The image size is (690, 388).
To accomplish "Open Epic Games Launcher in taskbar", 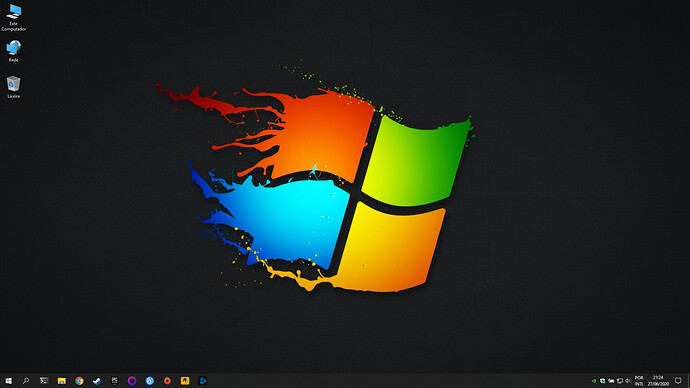I will click(x=114, y=381).
